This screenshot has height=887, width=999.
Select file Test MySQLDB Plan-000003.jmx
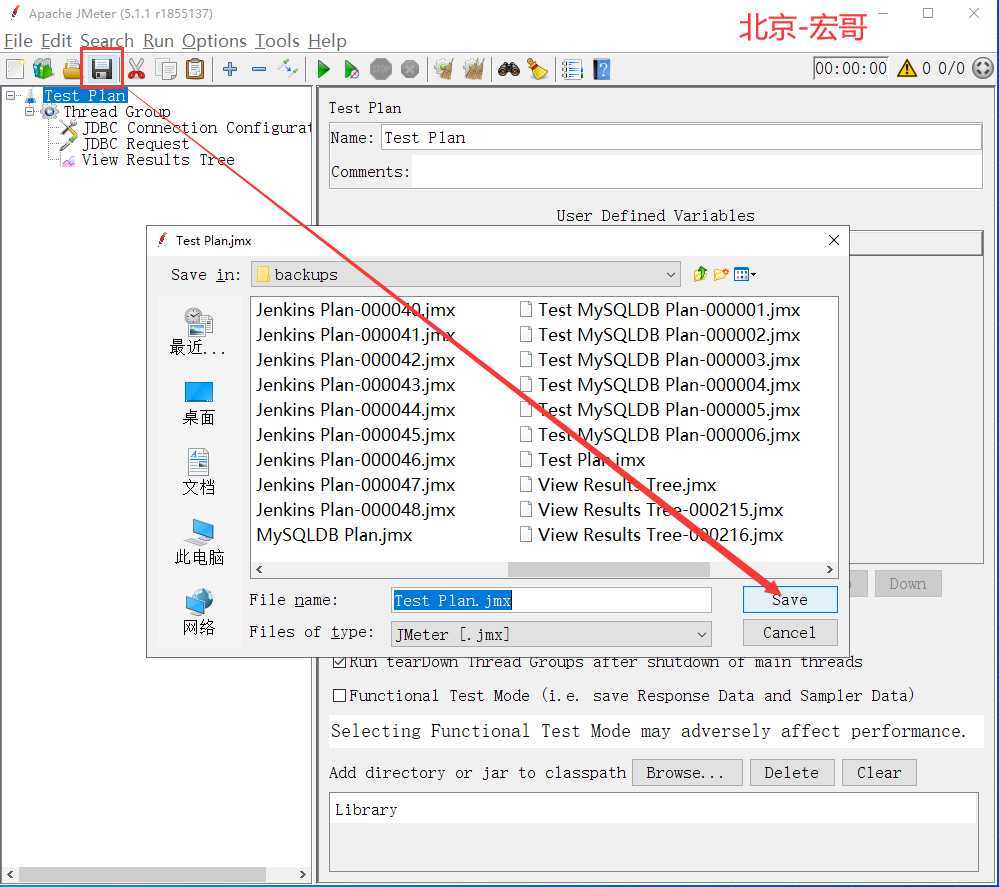(660, 360)
